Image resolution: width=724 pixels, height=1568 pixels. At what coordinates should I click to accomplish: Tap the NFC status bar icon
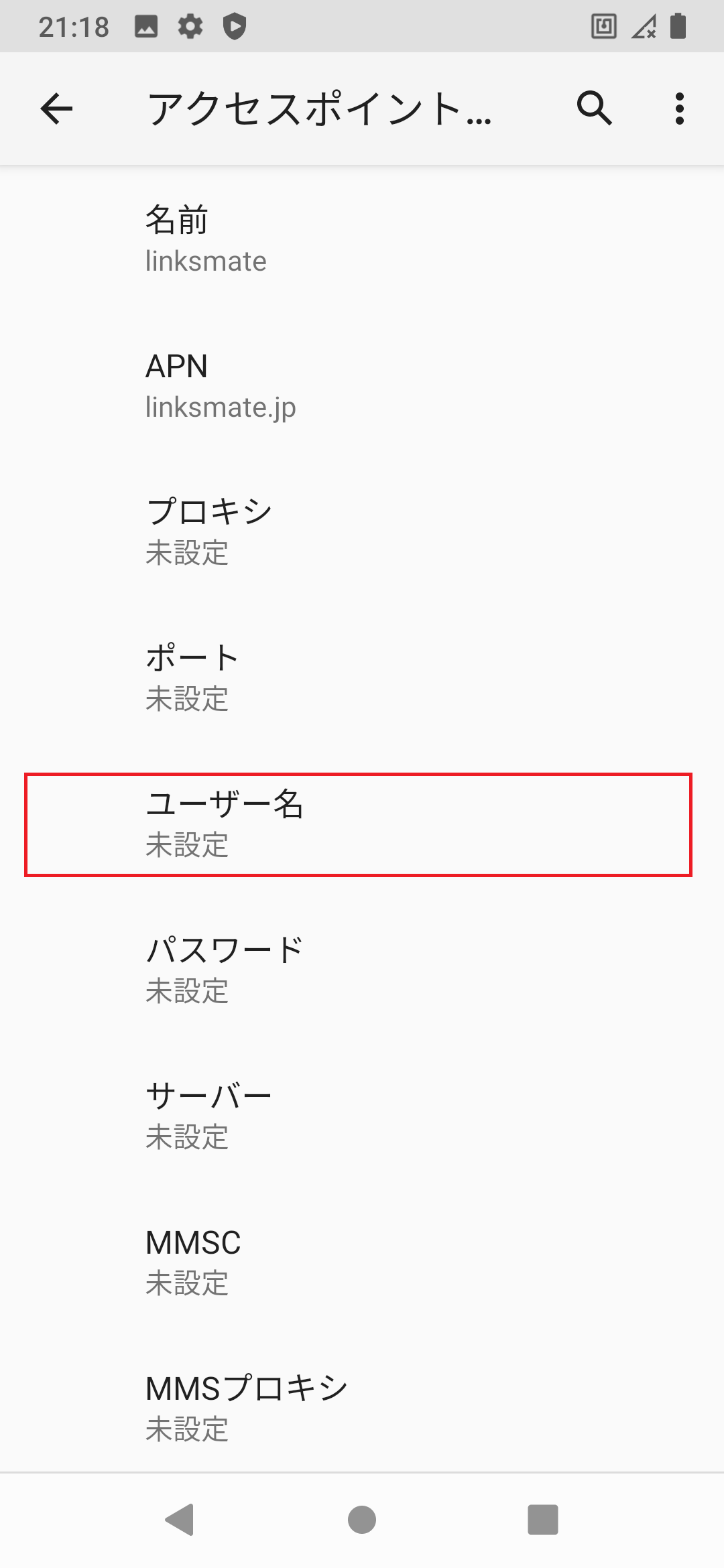(604, 27)
